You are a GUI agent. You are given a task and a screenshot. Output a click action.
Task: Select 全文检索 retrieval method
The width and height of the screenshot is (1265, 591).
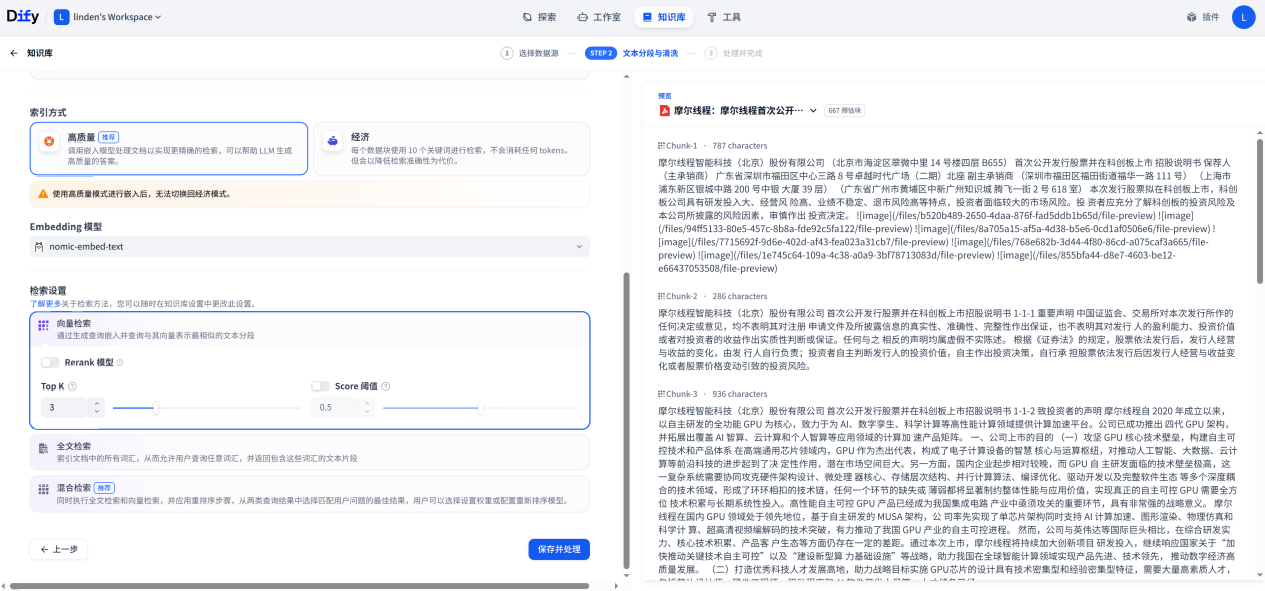pyautogui.click(x=309, y=452)
